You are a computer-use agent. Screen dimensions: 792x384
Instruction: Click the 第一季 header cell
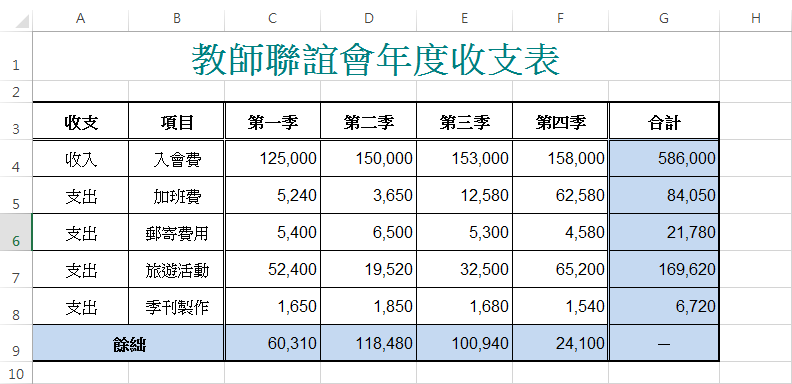pyautogui.click(x=273, y=121)
